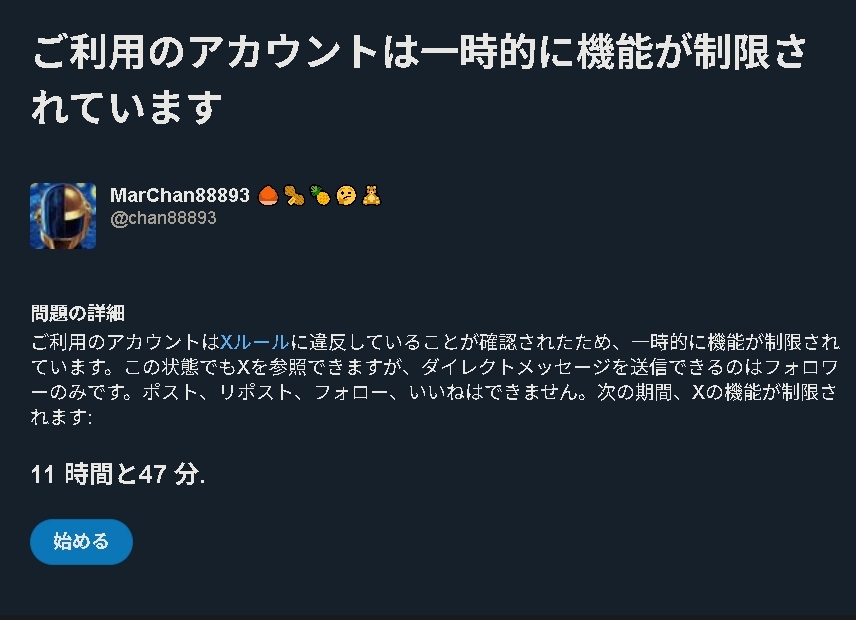Screen dimensions: 856x620
Task: Click the skeptical face emoji
Action: click(x=346, y=195)
